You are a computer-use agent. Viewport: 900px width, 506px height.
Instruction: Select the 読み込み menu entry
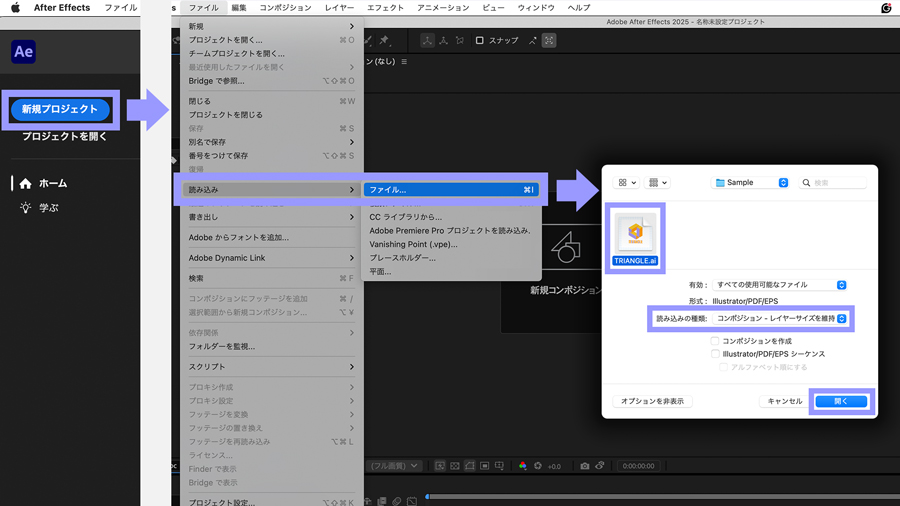point(271,190)
